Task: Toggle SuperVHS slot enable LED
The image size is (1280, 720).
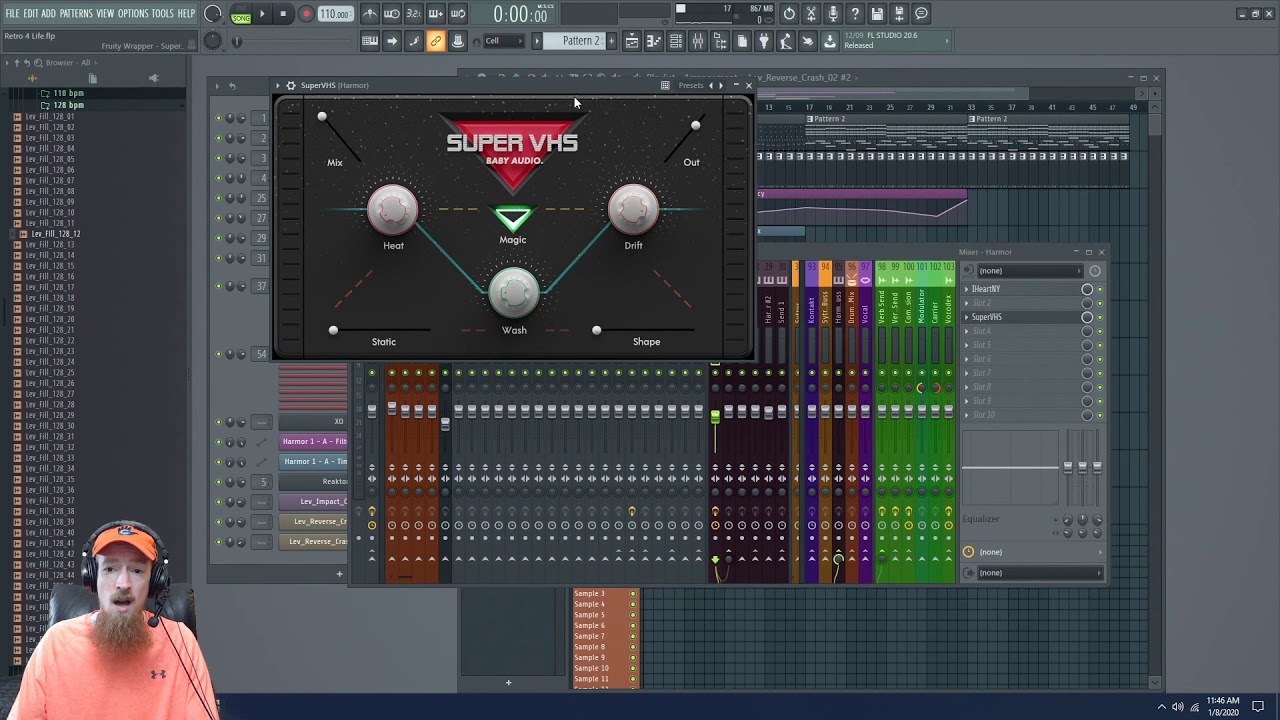Action: [1100, 317]
